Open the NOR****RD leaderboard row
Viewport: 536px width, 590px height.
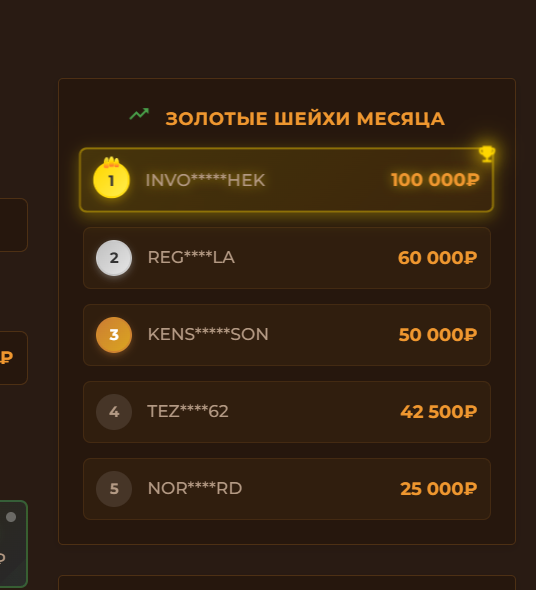(x=287, y=489)
